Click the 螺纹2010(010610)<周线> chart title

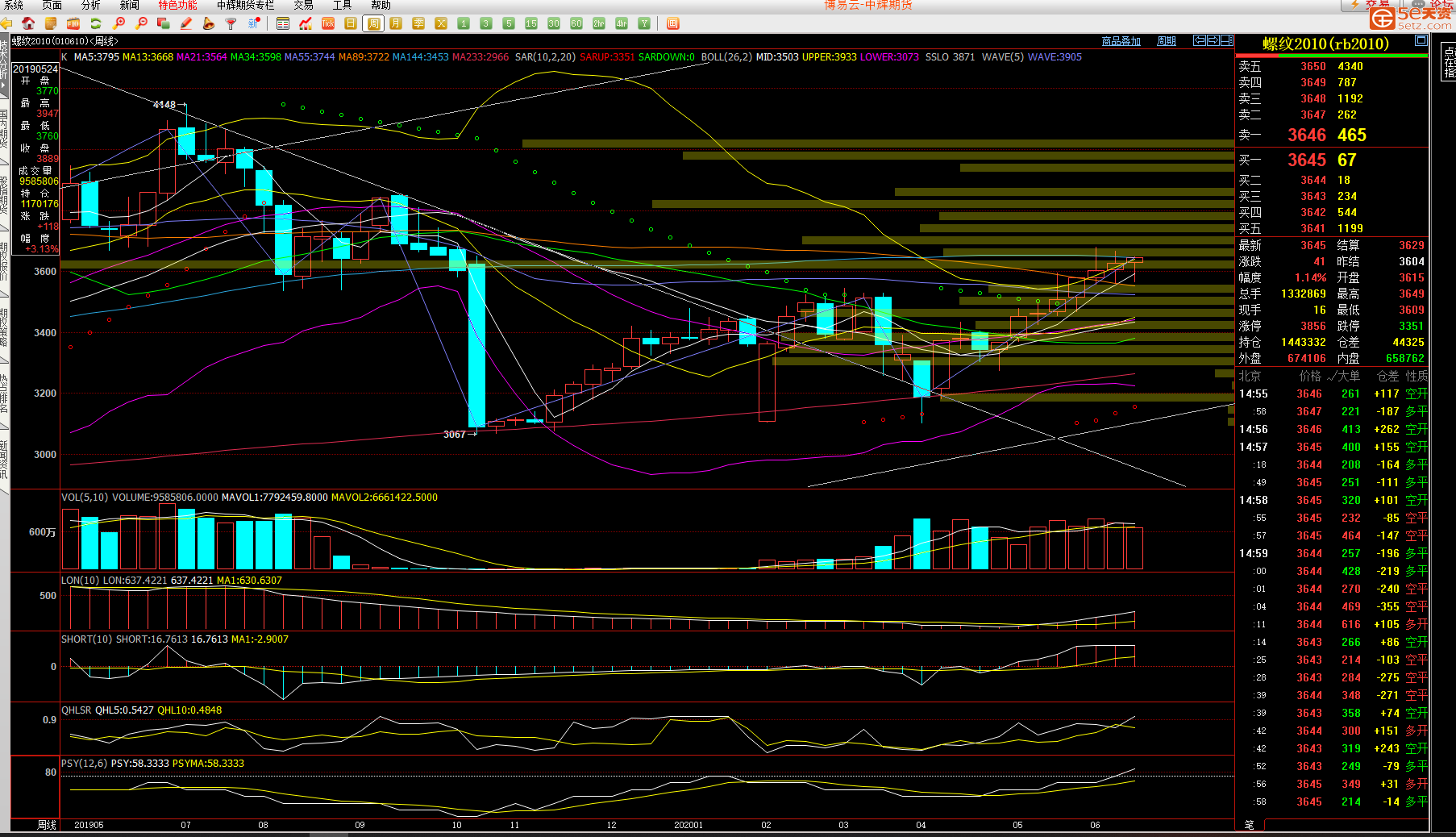[65, 41]
